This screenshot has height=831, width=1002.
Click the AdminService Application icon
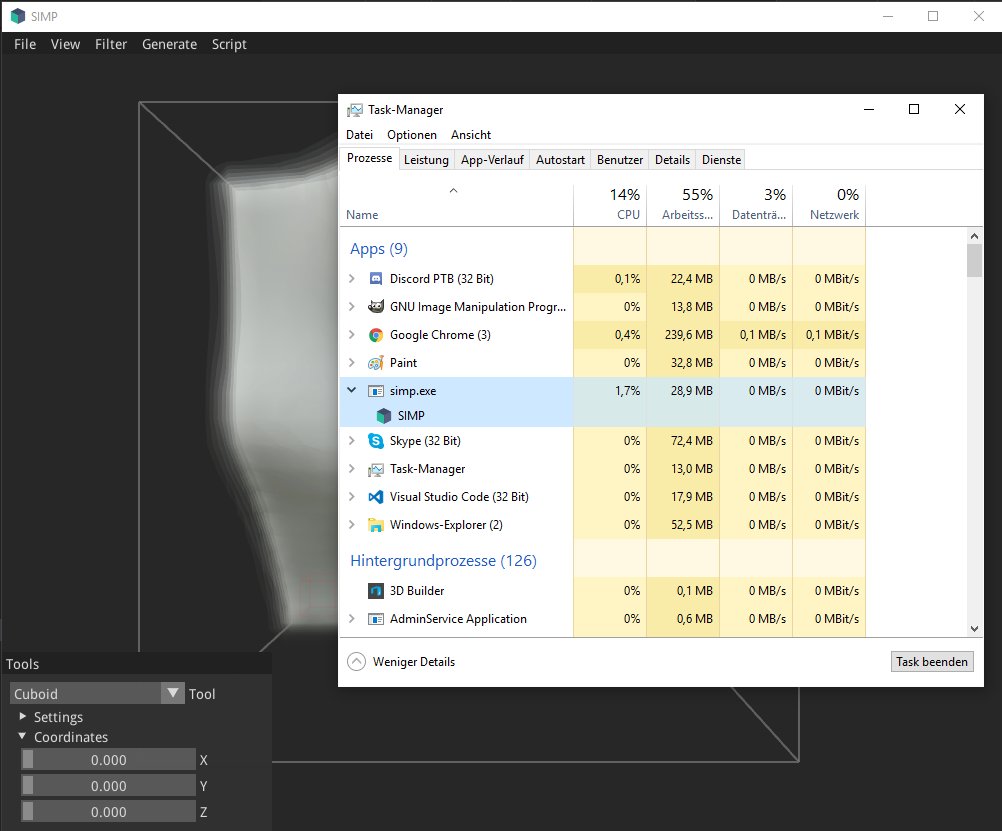(376, 619)
